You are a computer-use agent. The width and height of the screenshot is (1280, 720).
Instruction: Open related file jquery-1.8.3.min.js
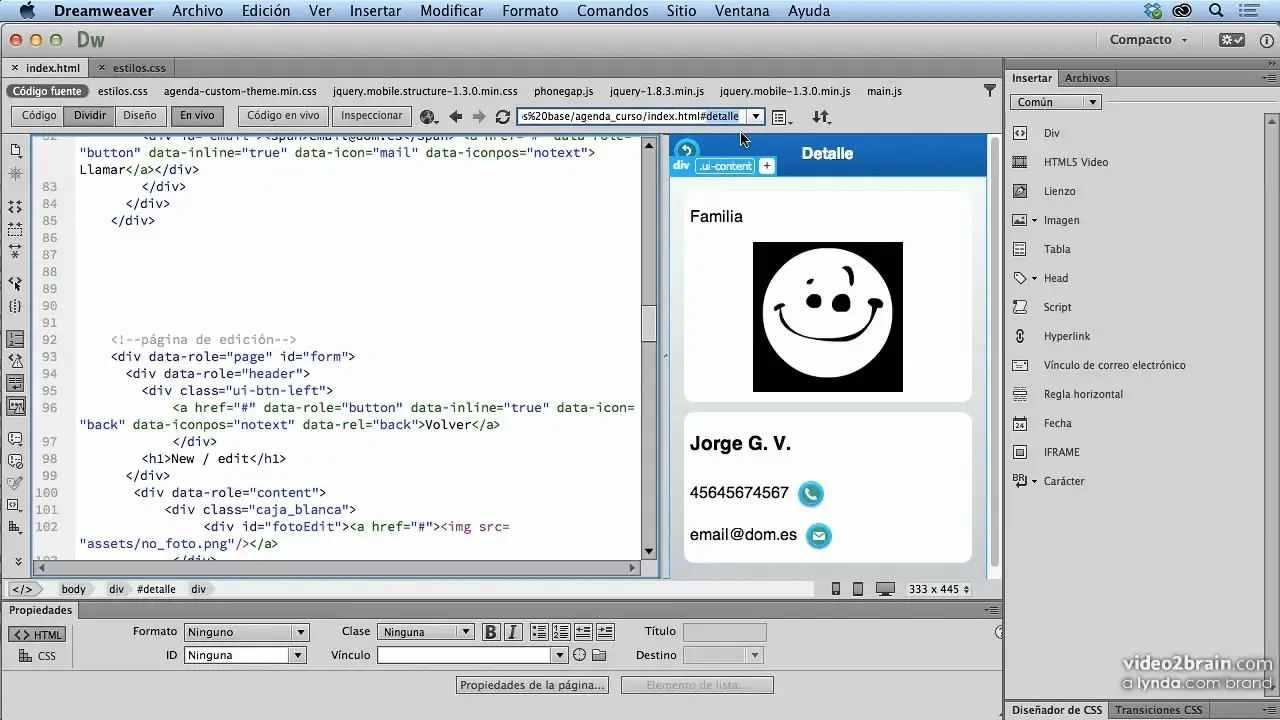tap(657, 91)
